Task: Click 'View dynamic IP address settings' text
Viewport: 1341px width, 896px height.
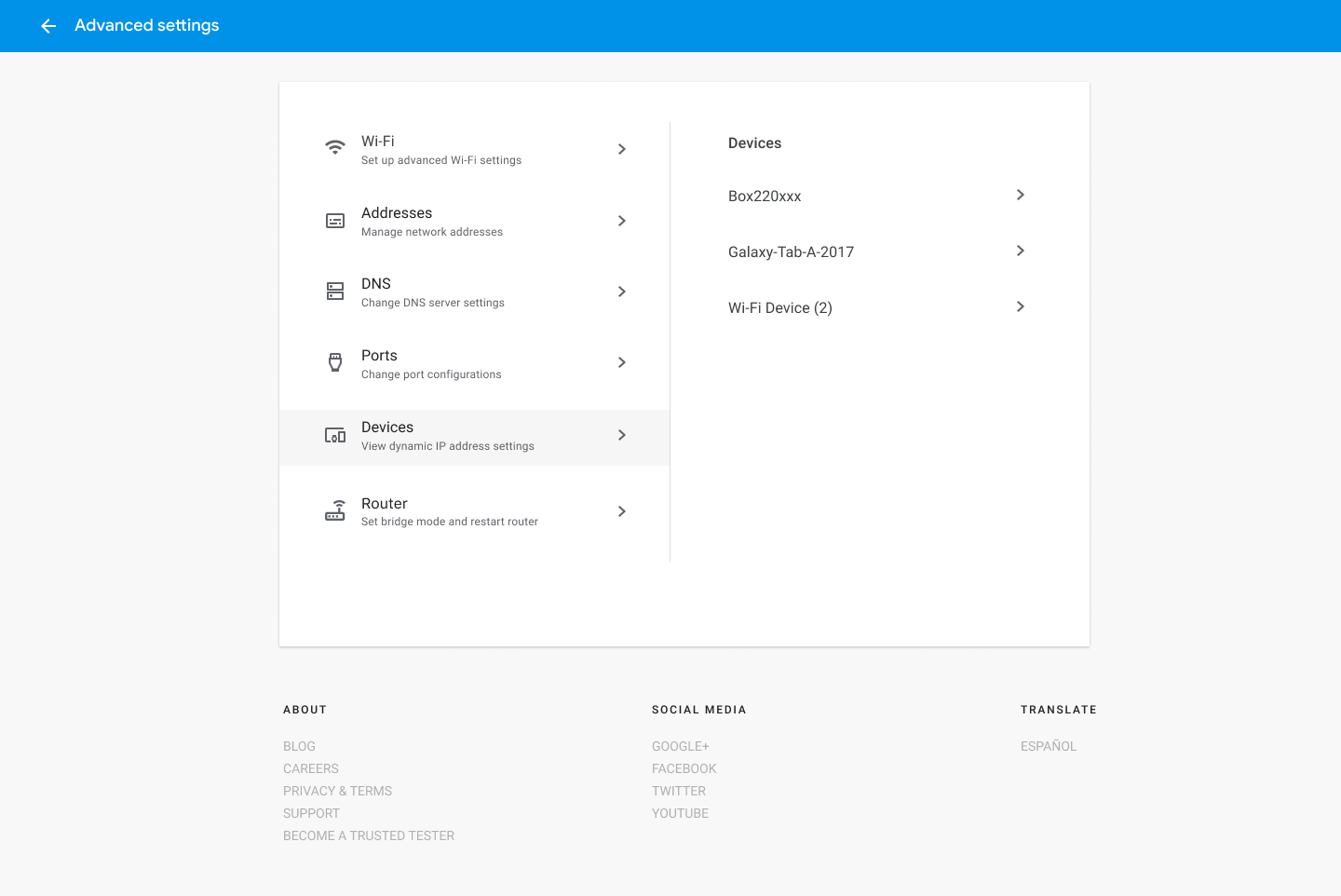Action: (448, 446)
